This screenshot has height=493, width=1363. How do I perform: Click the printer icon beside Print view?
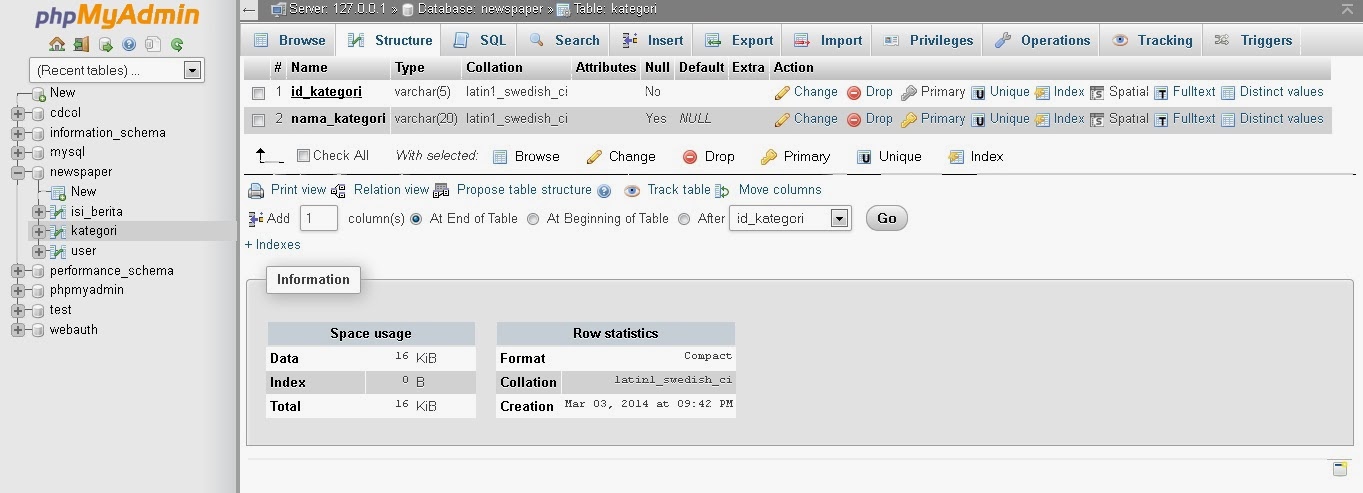[x=256, y=190]
